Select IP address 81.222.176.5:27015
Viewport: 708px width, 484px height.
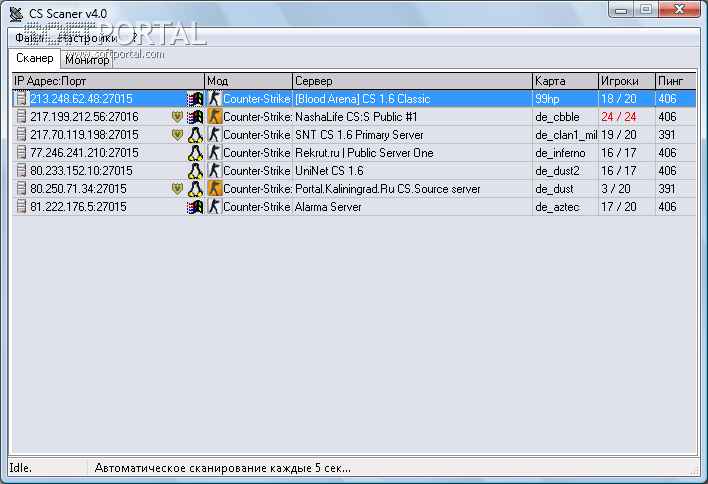tap(79, 207)
